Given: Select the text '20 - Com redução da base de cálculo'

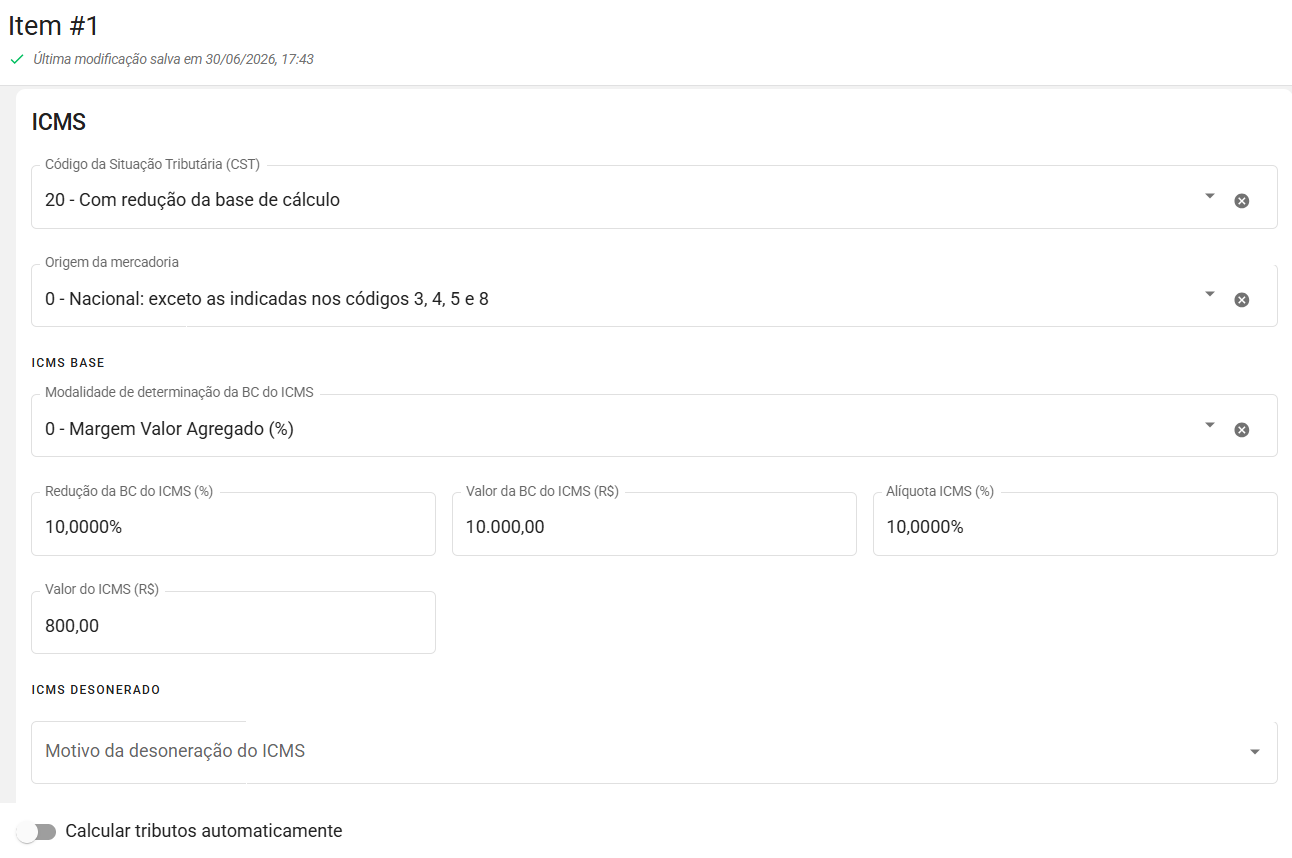Looking at the screenshot, I should tap(192, 200).
